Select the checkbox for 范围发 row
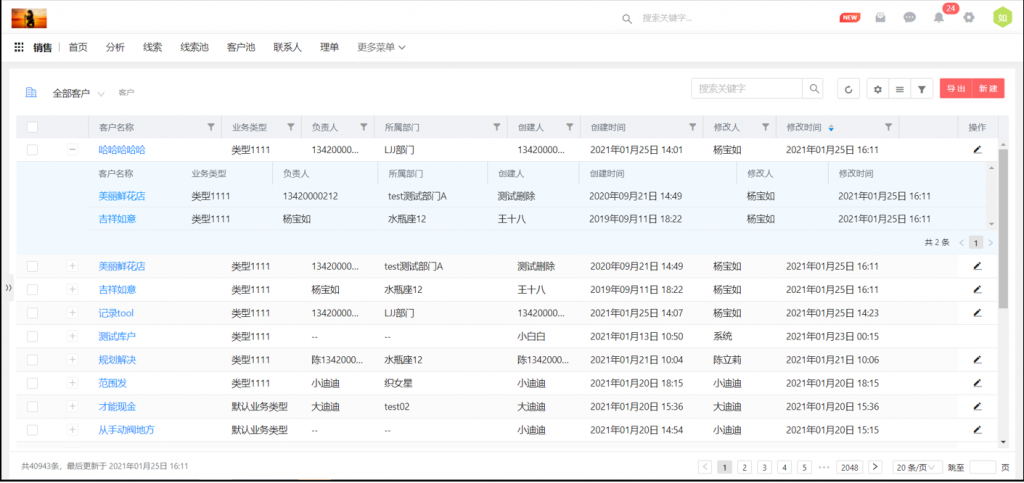This screenshot has height=483, width=1024. 33,383
